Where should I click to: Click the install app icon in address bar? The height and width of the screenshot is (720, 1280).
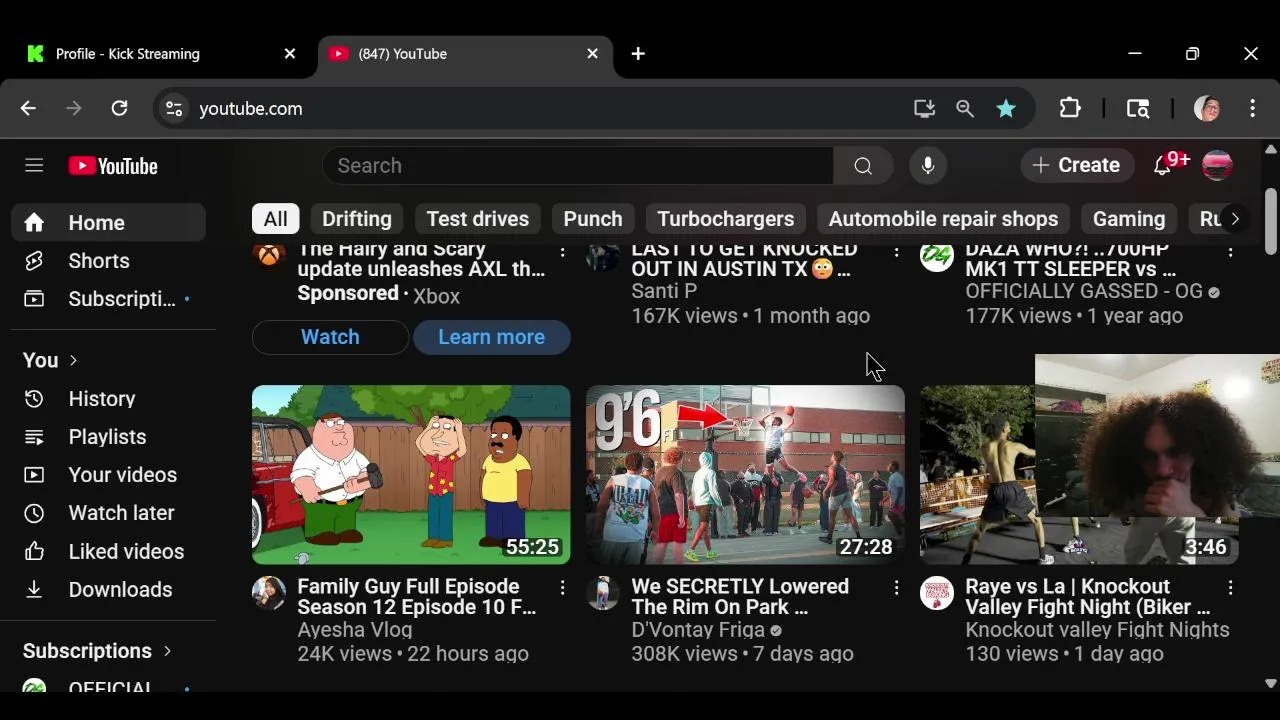(924, 108)
